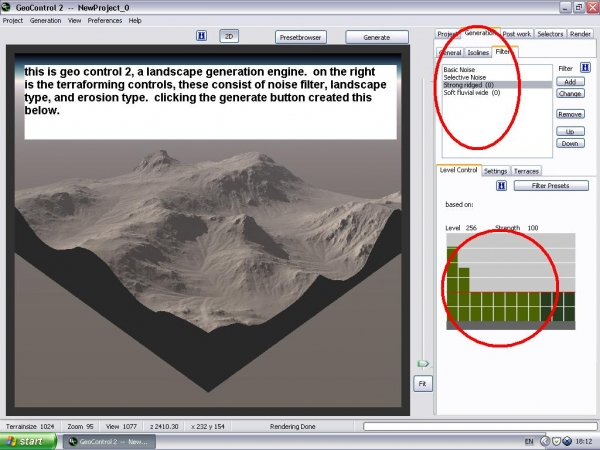Click the GeoControl app icon in title bar
600x450 pixels.
(6, 7)
